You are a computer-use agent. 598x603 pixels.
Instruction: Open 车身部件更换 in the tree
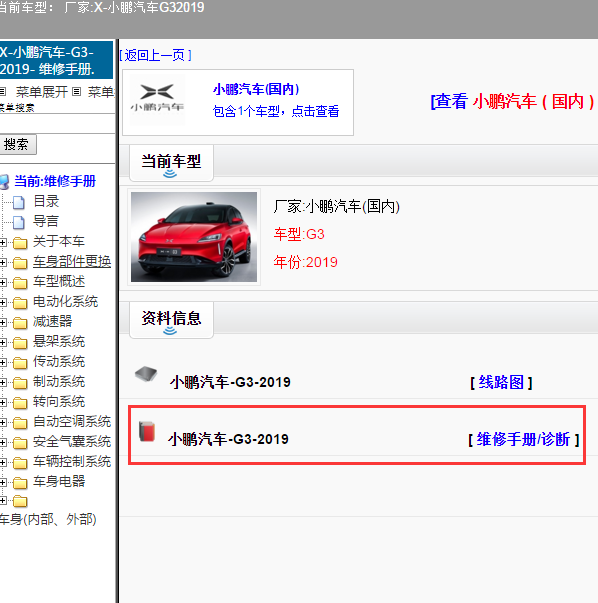pyautogui.click(x=72, y=262)
